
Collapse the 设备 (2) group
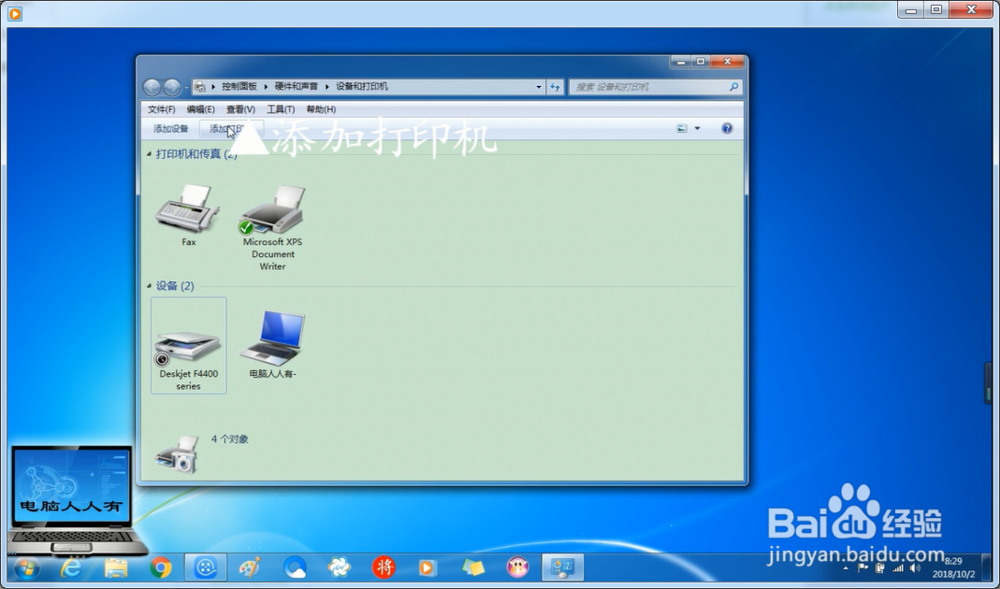click(x=149, y=286)
